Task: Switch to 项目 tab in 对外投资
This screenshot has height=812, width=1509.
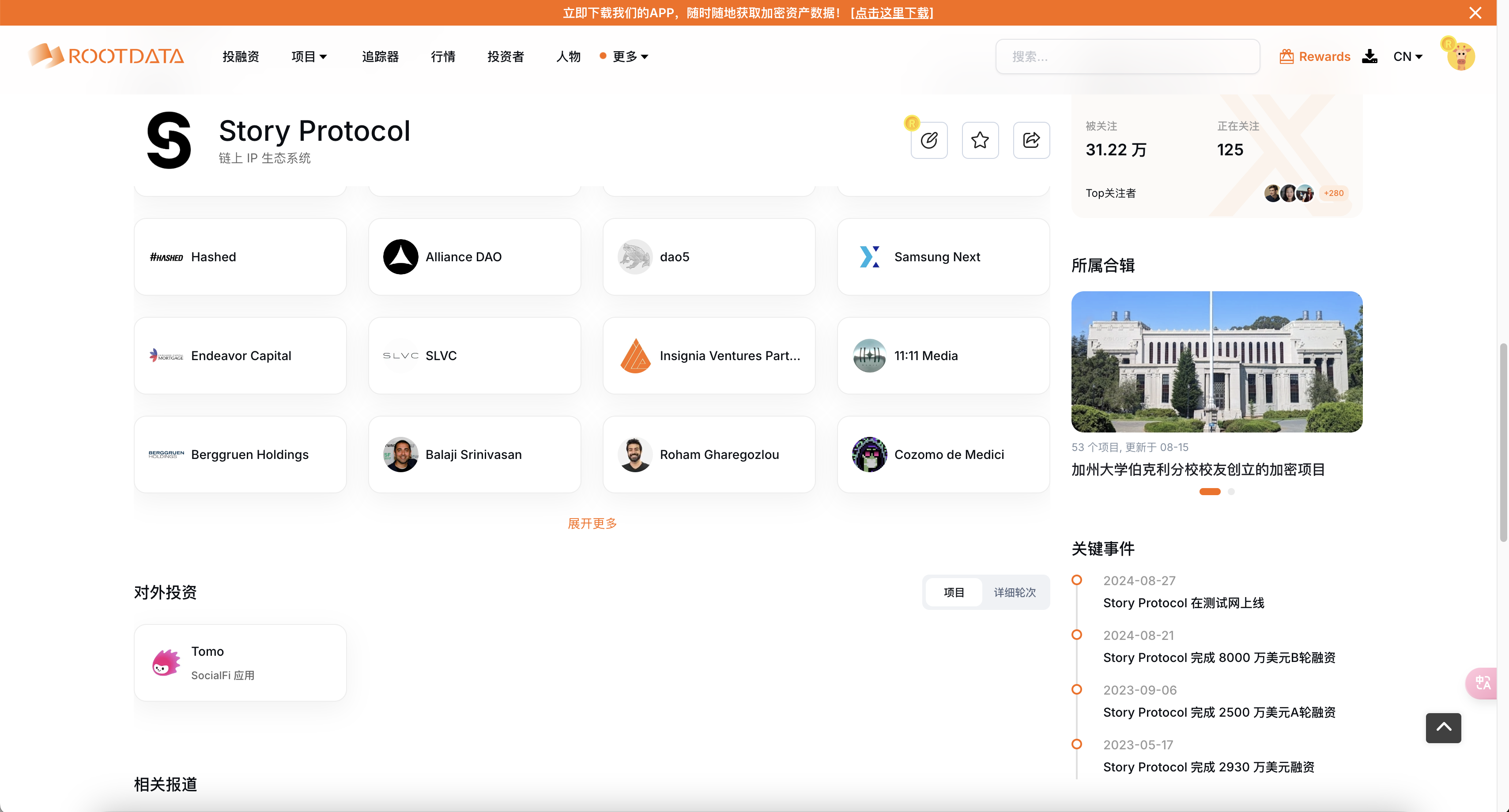Action: point(954,593)
